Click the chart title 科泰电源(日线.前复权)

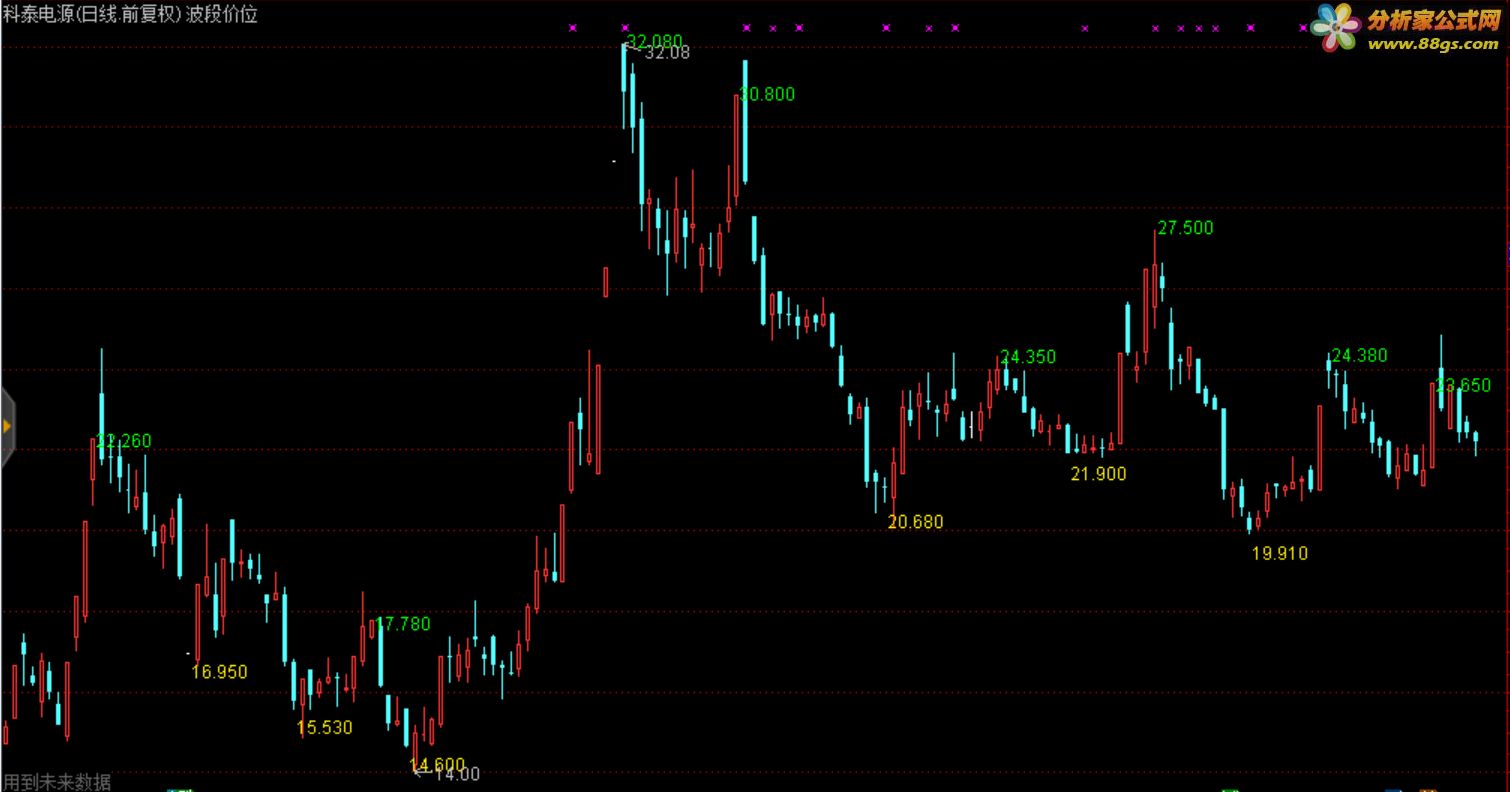(92, 14)
